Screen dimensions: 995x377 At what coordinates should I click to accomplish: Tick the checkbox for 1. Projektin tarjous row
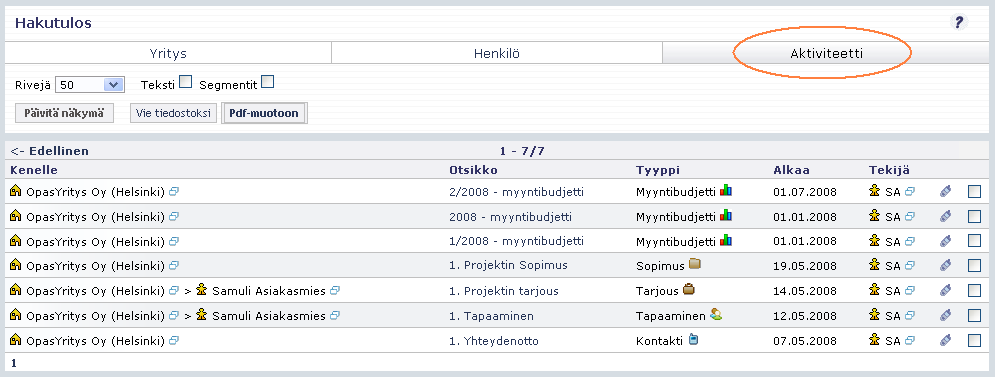[974, 291]
